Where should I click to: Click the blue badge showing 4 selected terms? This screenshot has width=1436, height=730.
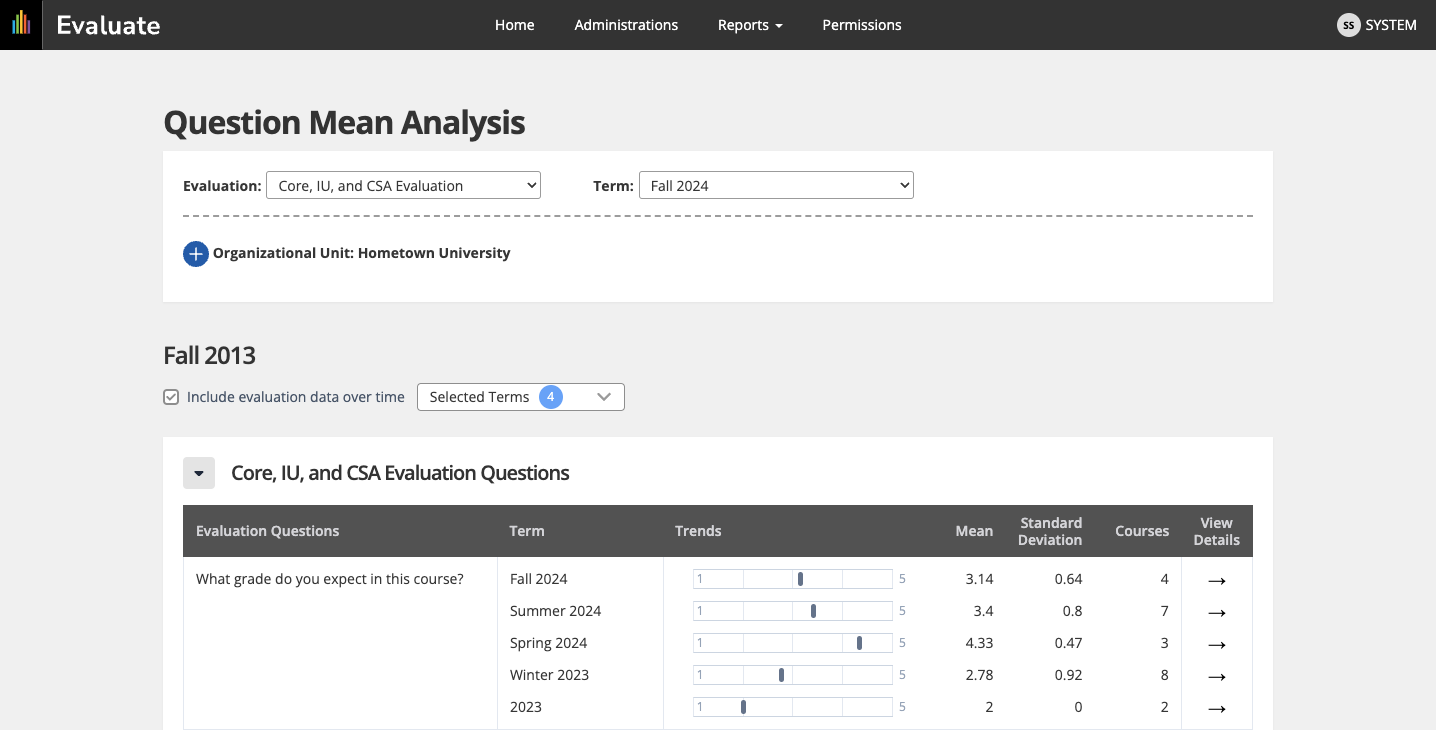pos(550,397)
